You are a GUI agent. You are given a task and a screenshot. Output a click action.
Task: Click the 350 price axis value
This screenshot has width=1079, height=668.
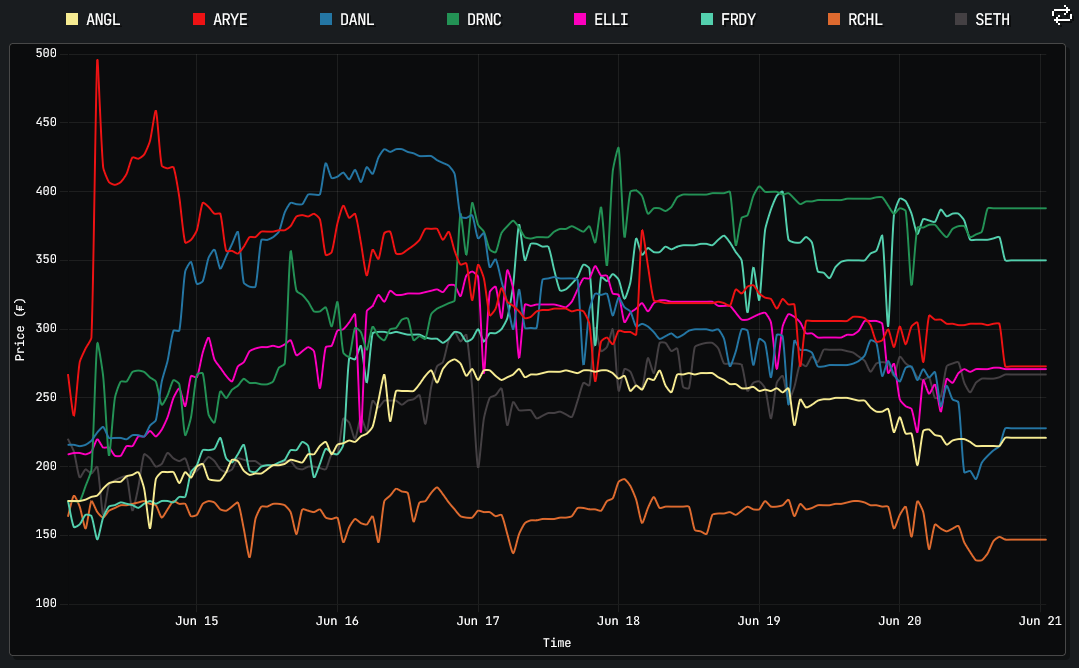(x=46, y=259)
